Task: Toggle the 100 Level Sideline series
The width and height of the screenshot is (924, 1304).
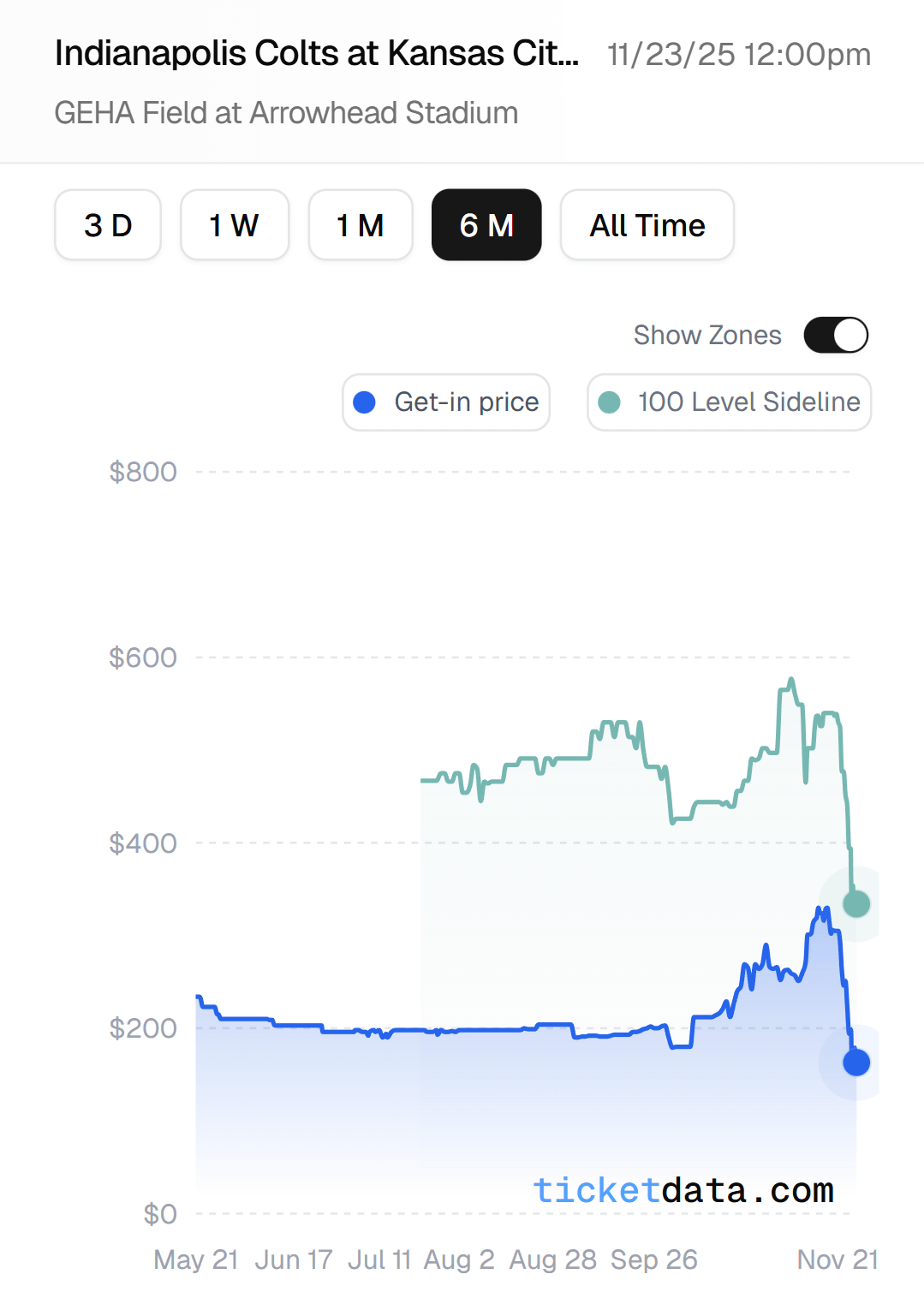Action: tap(730, 402)
